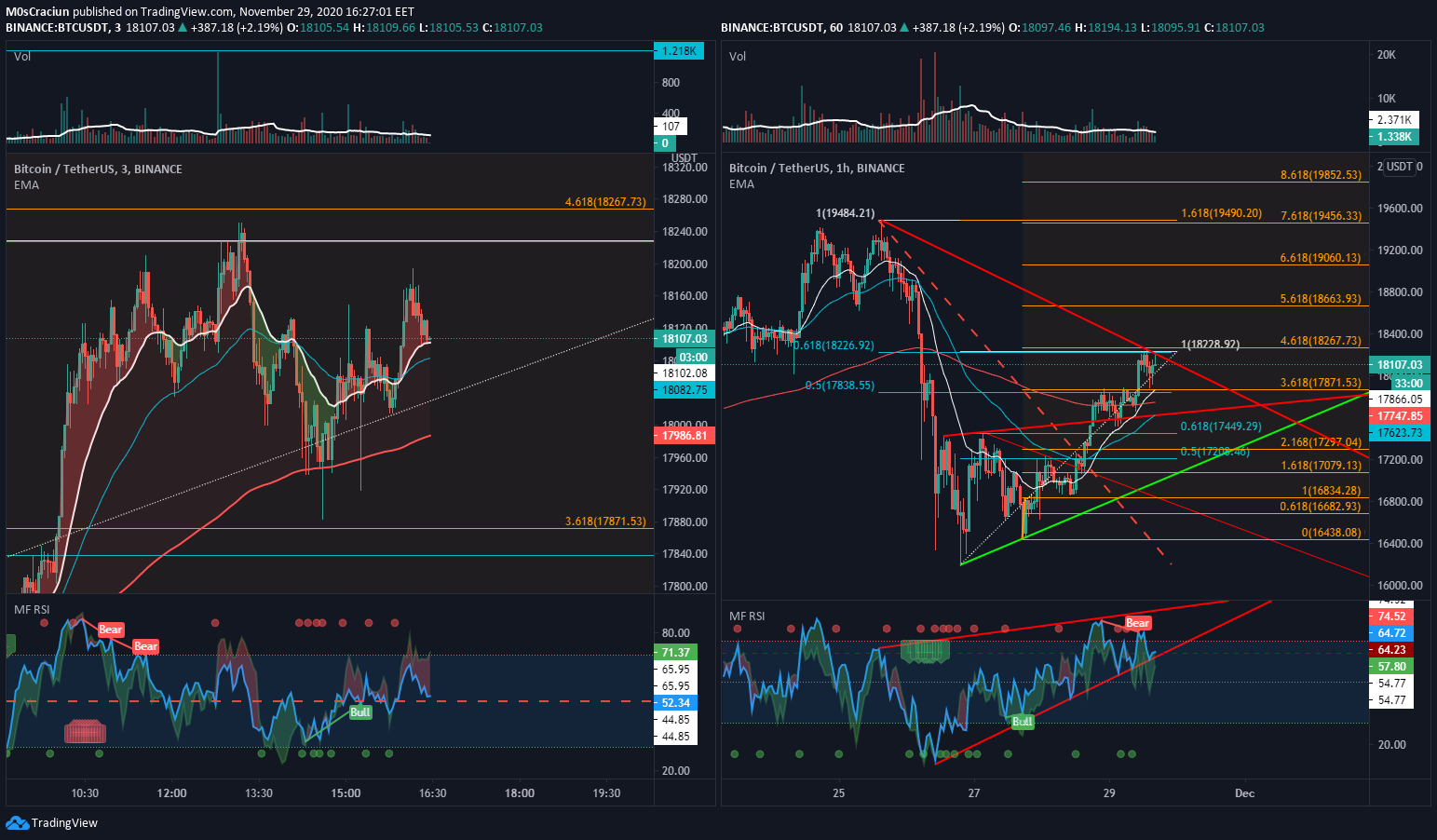
Task: Click the 3.618(17871.53) fib label on 3-minute chart
Action: (x=604, y=521)
